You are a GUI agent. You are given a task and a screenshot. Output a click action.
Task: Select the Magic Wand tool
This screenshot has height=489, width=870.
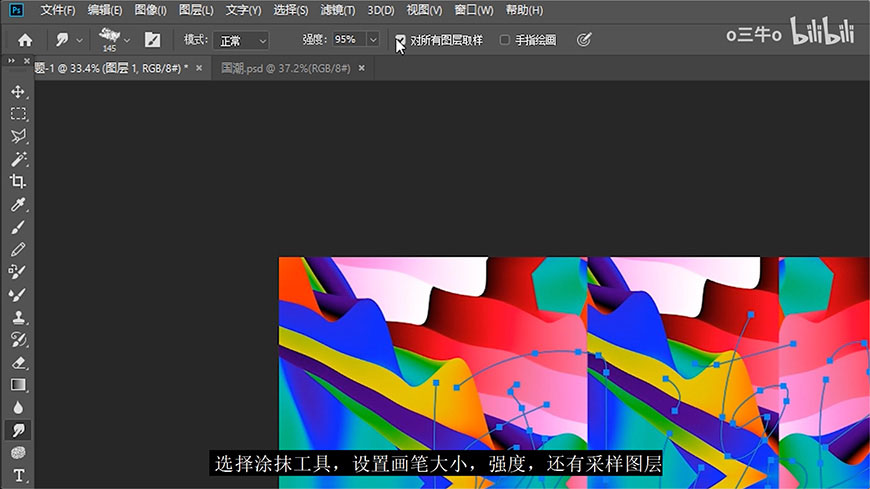pos(18,159)
